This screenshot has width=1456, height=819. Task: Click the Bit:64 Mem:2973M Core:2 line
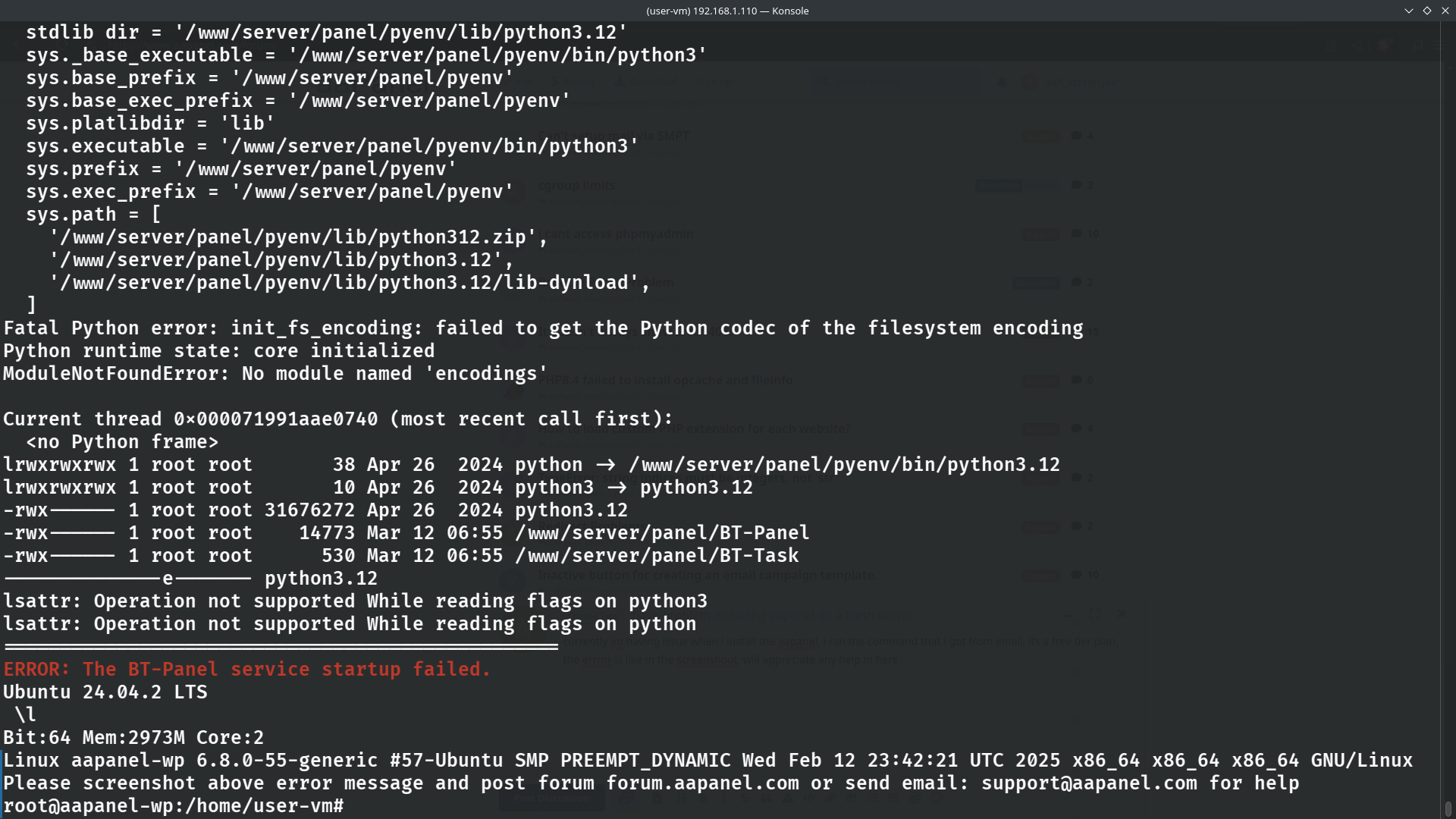coord(133,738)
